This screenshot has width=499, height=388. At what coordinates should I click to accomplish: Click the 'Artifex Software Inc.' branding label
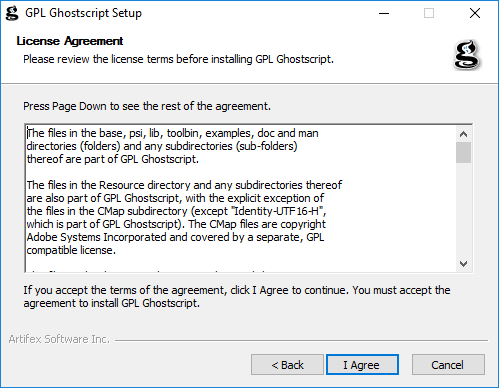[x=59, y=339]
